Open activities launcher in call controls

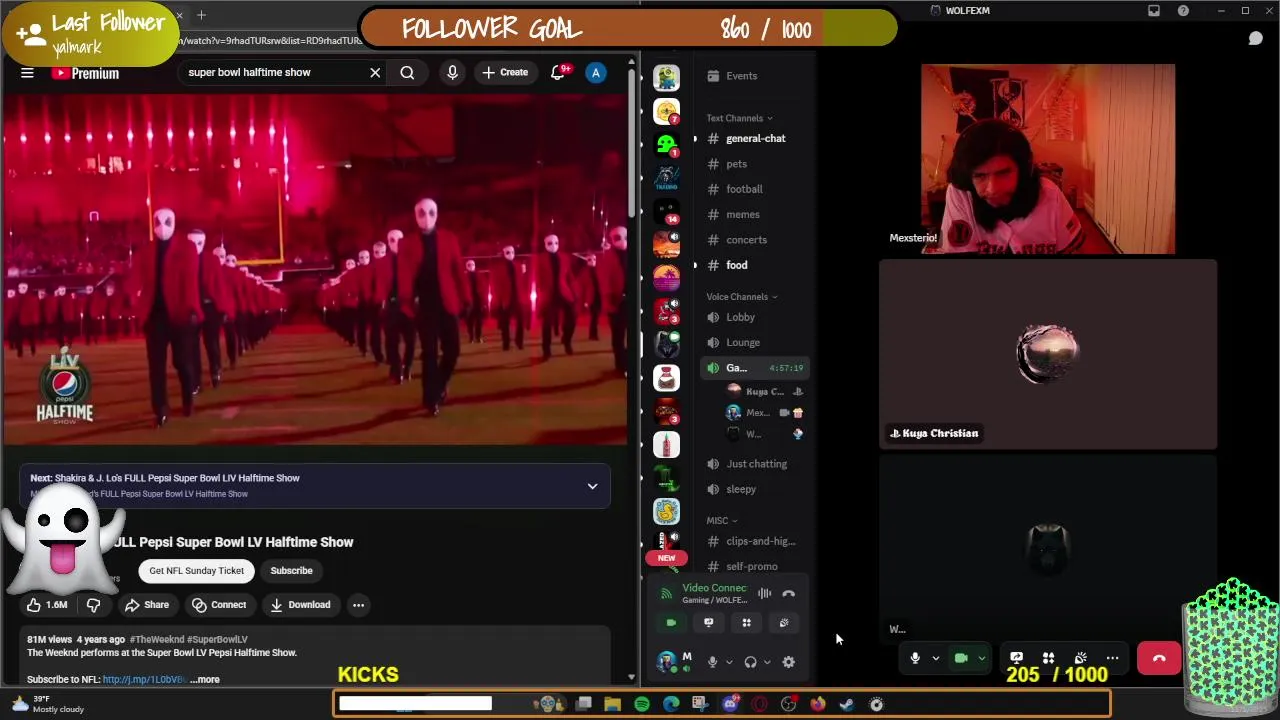1048,658
